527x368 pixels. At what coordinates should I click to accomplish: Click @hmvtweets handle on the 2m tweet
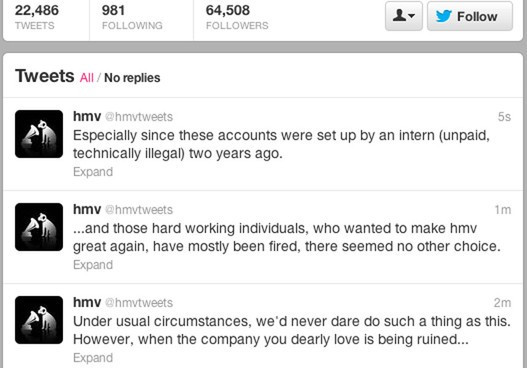[139, 303]
